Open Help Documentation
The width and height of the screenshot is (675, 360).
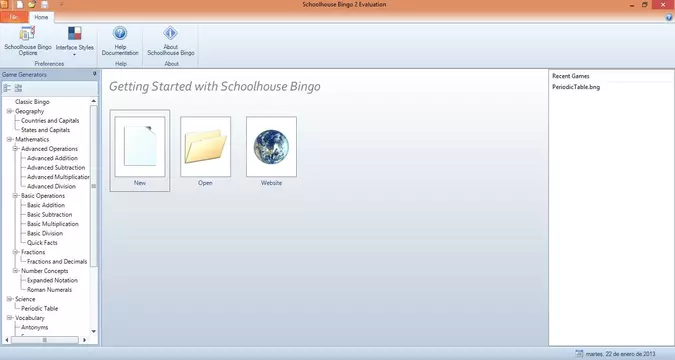(x=120, y=40)
